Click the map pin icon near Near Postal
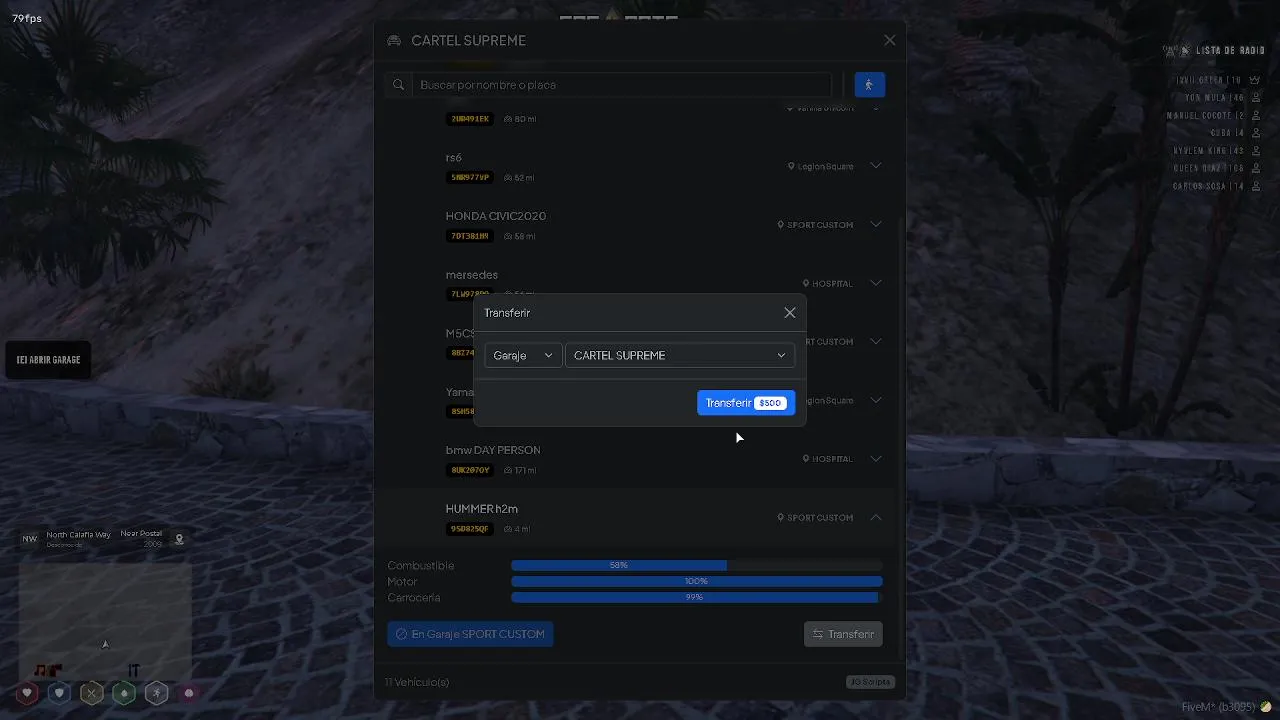 180,539
